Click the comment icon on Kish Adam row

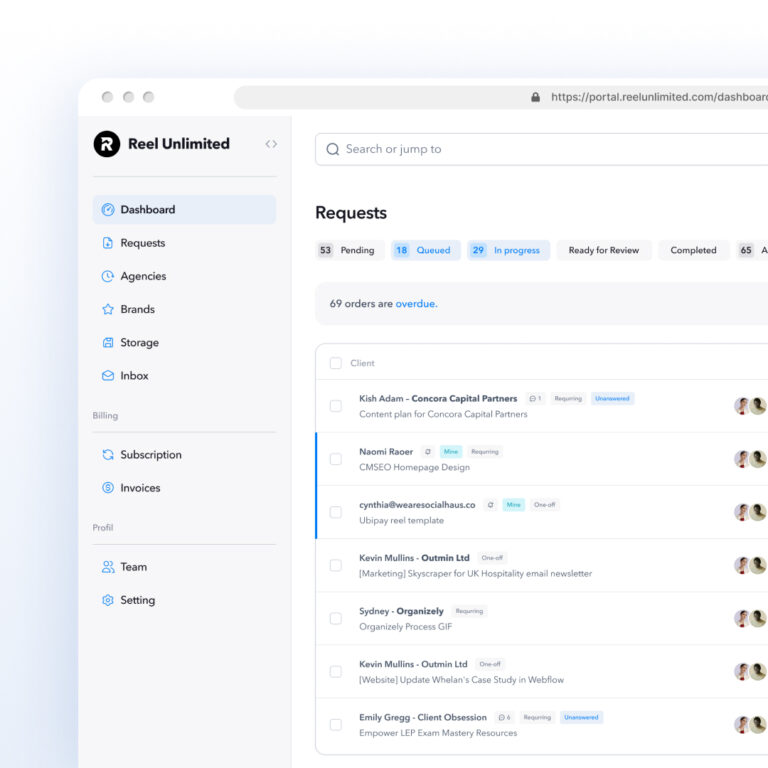[535, 399]
